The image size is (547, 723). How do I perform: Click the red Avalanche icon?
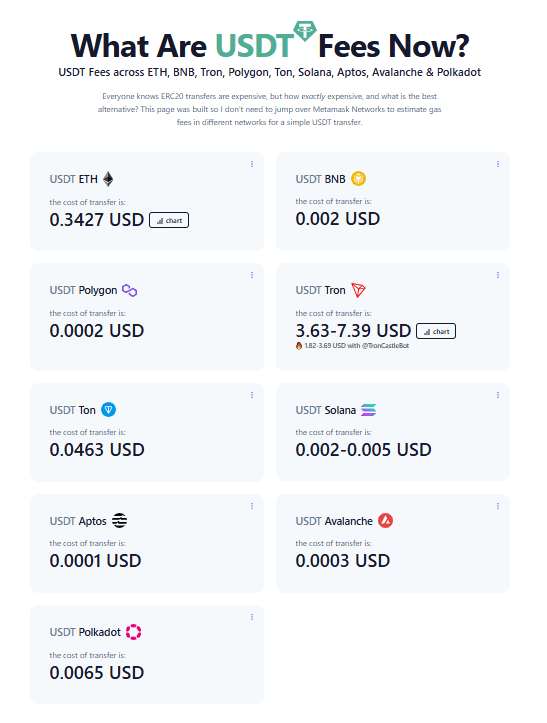pyautogui.click(x=386, y=521)
